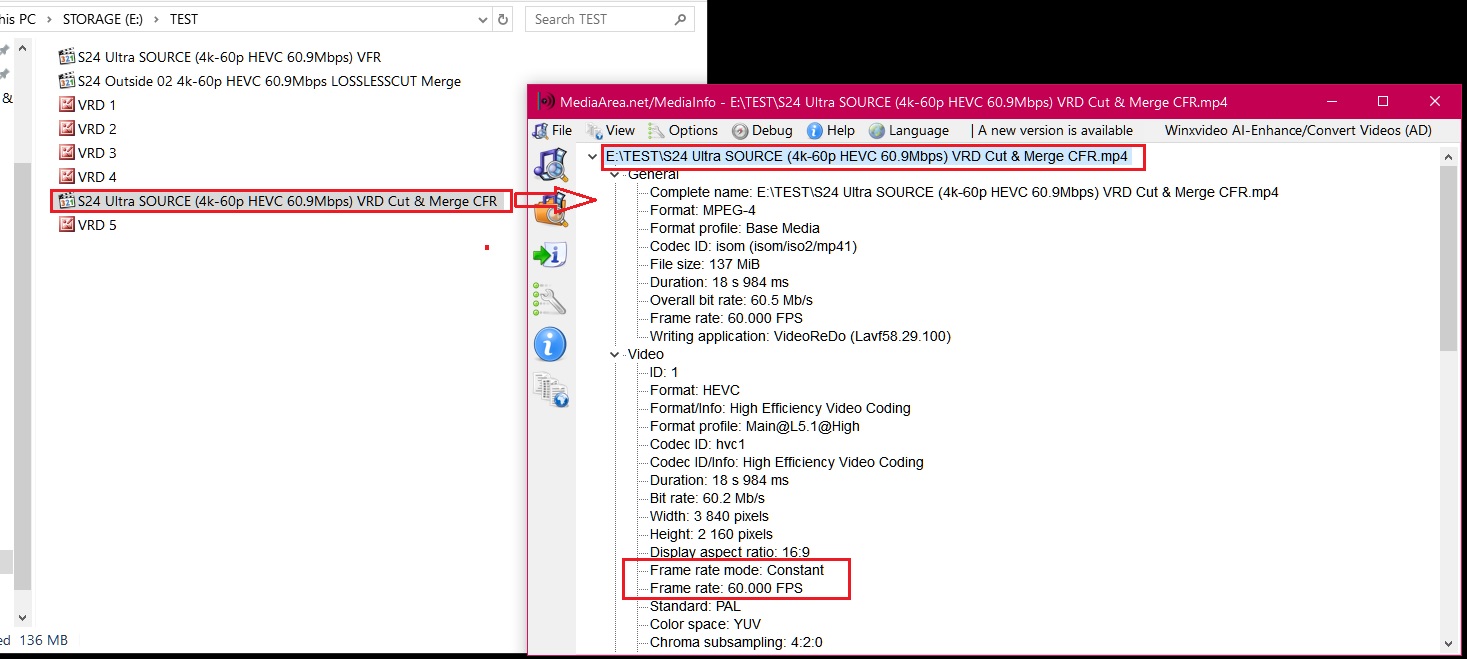Click the Winxvideo AI-Enhance/Convert Videos ad link
The height and width of the screenshot is (659, 1467).
1298,130
